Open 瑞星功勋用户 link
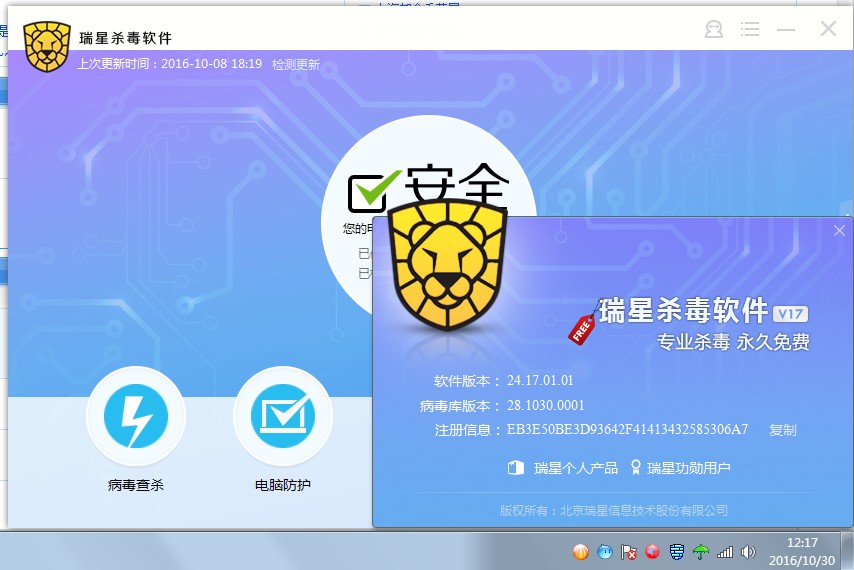 tap(688, 468)
